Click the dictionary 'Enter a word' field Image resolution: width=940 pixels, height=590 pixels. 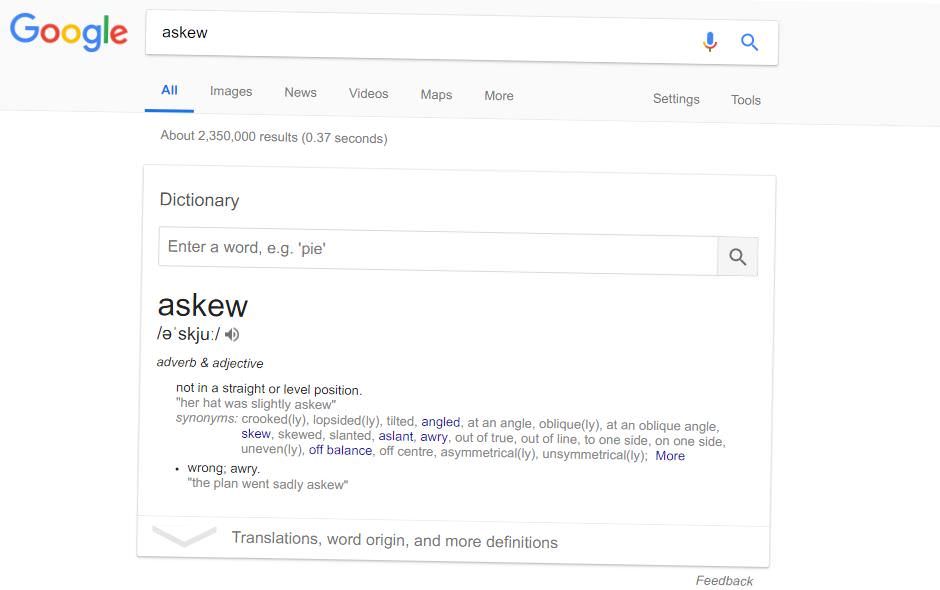(437, 250)
